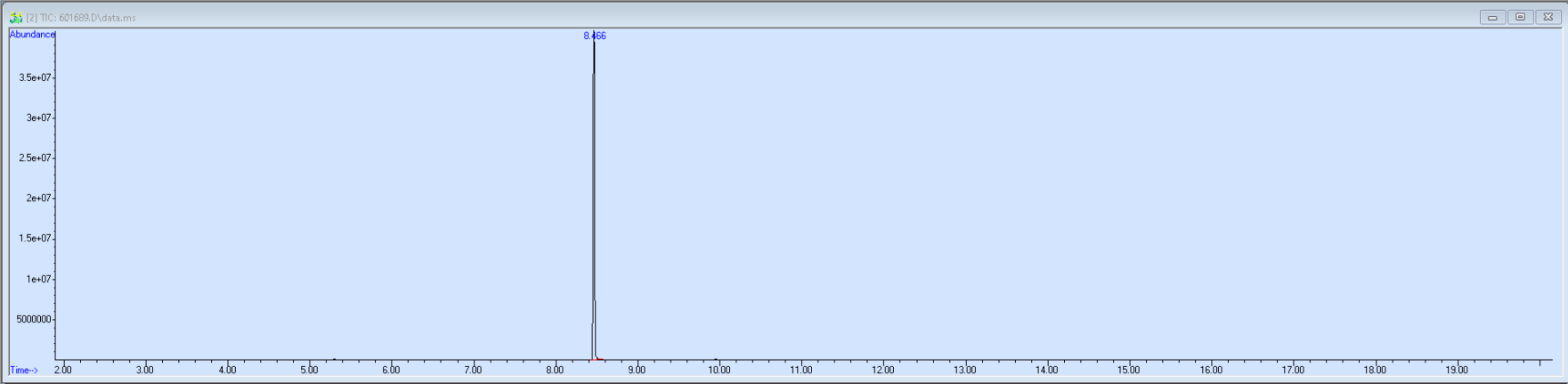Click the 3e+07 abundance tick label
This screenshot has height=384, width=1568.
38,118
